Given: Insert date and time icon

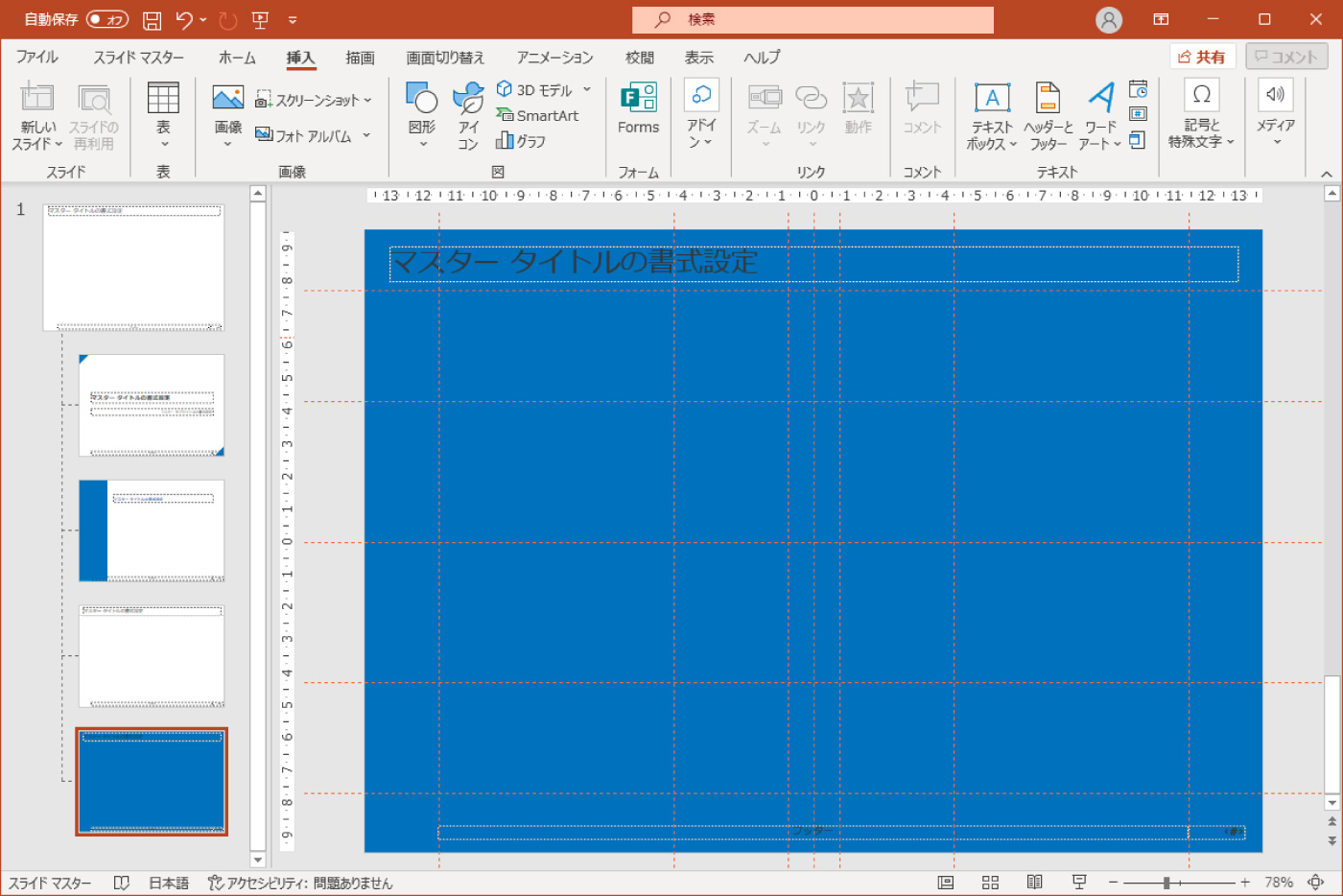Looking at the screenshot, I should 1138,89.
